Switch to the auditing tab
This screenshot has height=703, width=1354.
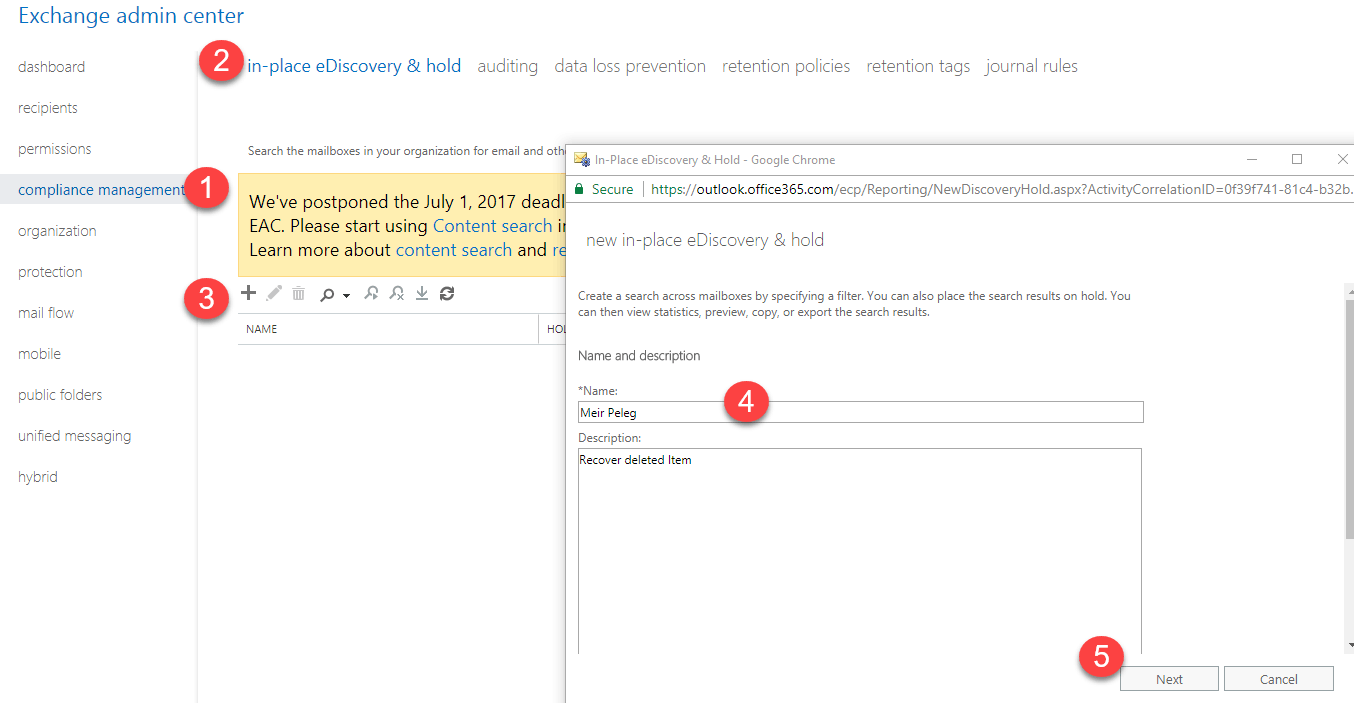508,66
